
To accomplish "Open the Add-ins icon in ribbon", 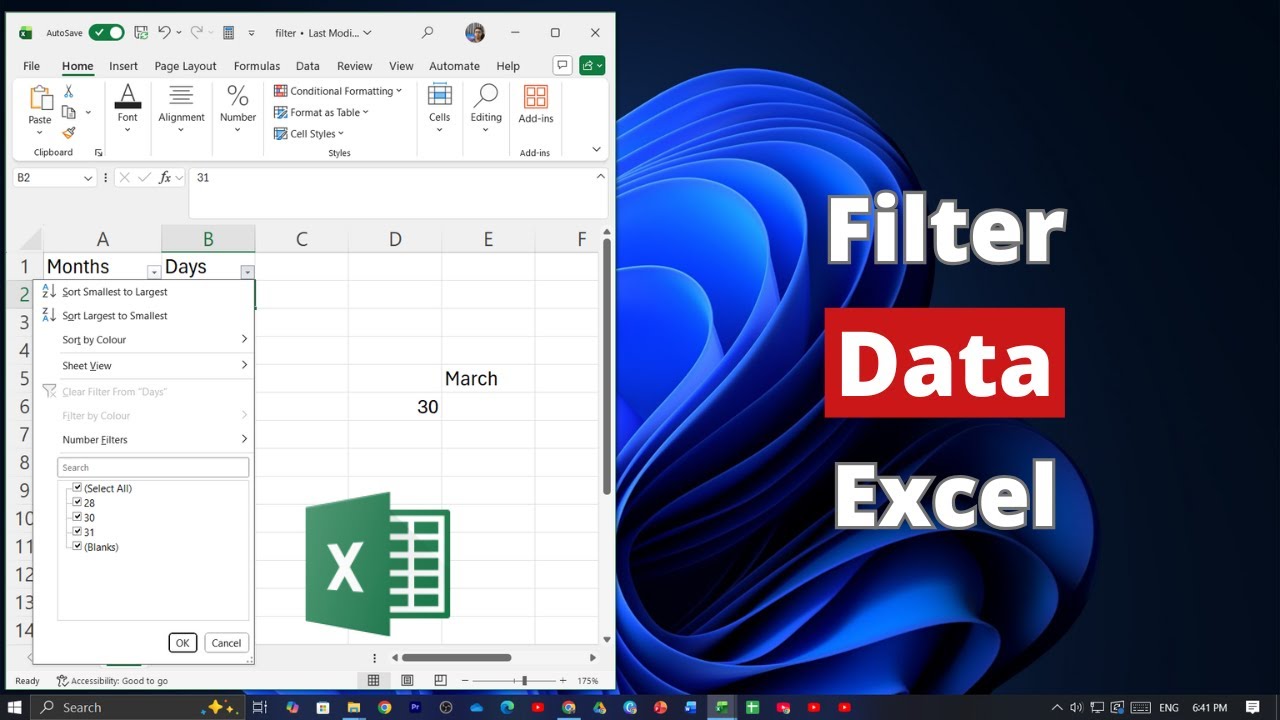I will (536, 96).
